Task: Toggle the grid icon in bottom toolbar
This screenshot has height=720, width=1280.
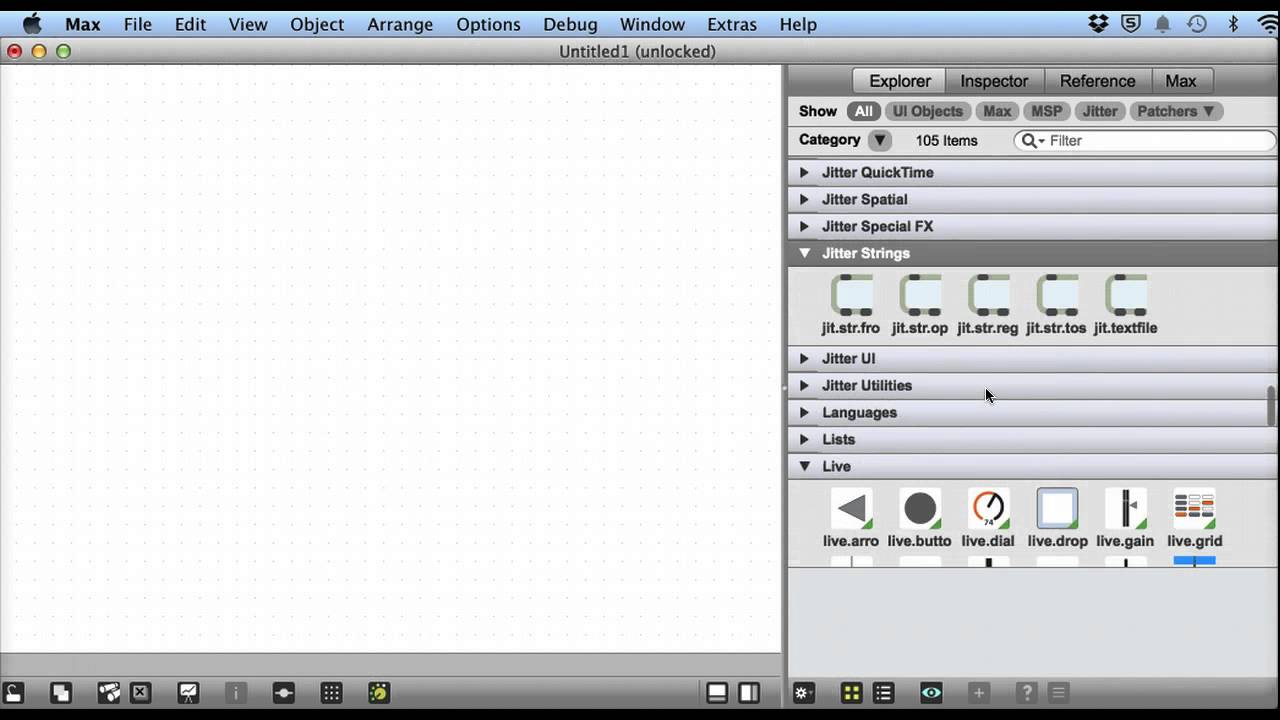Action: coord(332,692)
